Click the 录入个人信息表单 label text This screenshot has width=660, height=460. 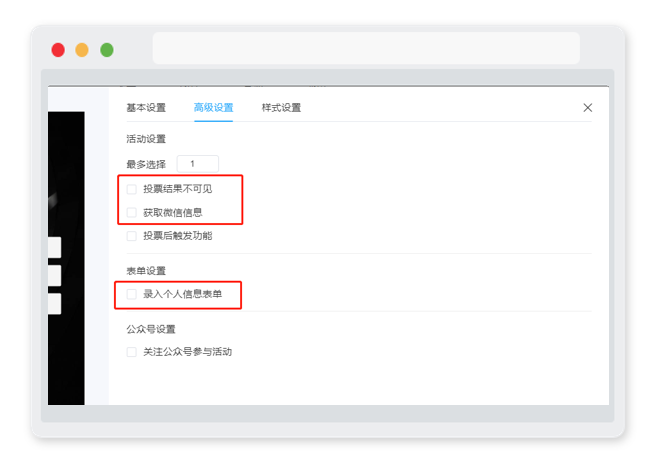[x=182, y=294]
